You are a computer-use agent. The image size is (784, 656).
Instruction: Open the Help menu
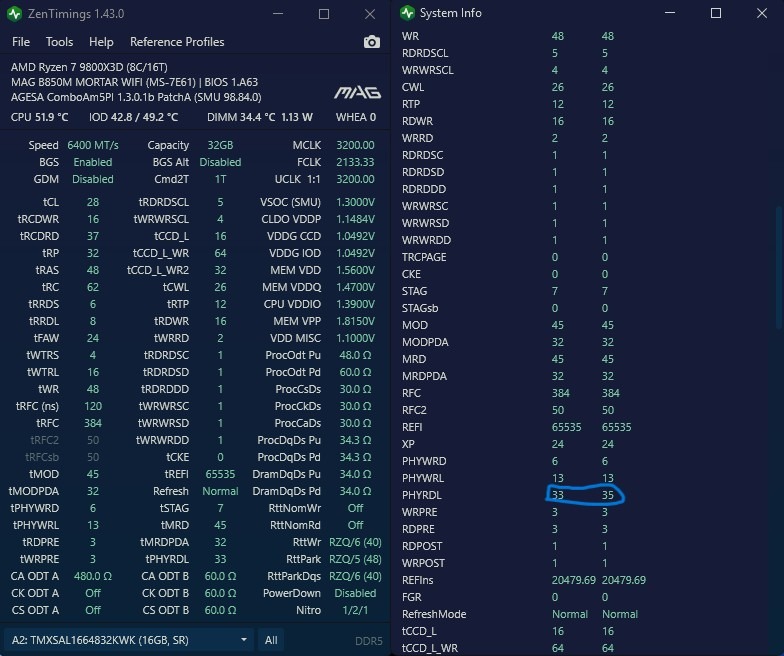101,42
